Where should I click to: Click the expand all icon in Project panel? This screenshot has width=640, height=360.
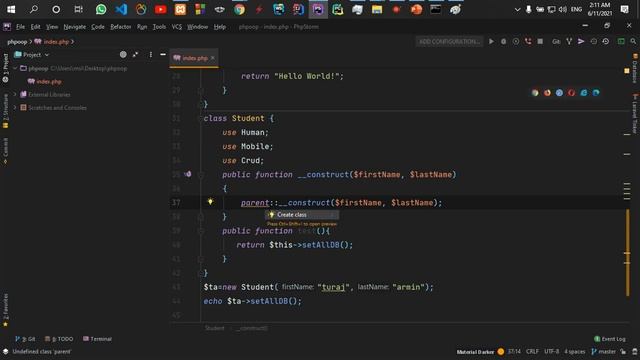click(136, 55)
